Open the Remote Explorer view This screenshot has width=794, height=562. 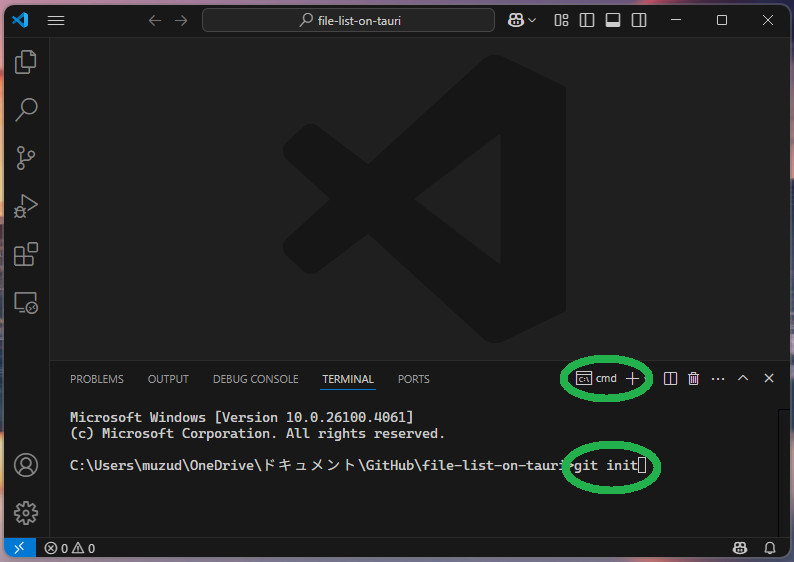[25, 302]
